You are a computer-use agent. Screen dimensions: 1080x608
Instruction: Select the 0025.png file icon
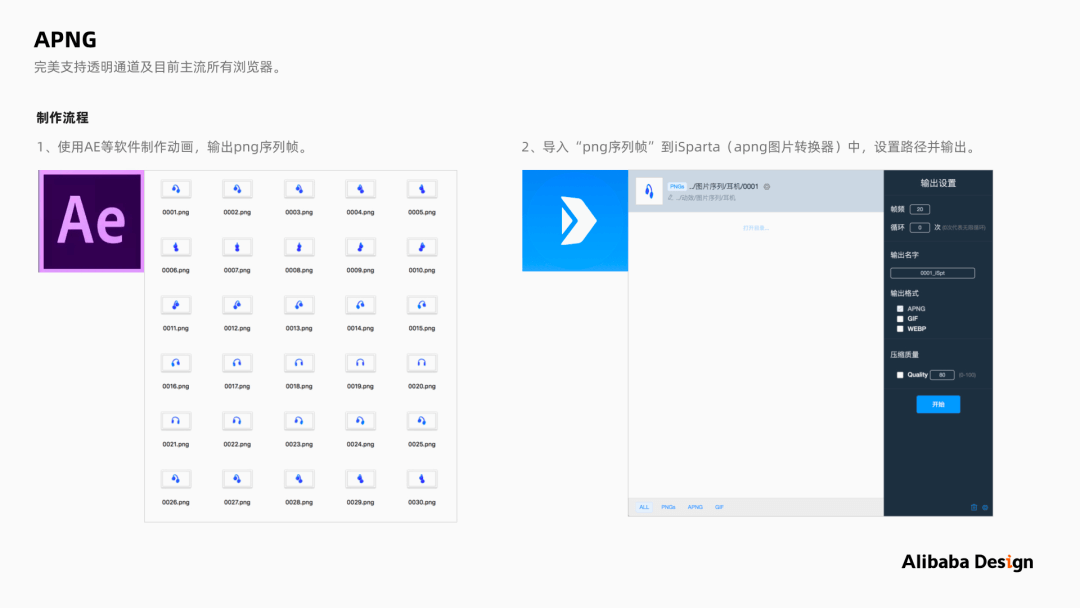coord(422,421)
